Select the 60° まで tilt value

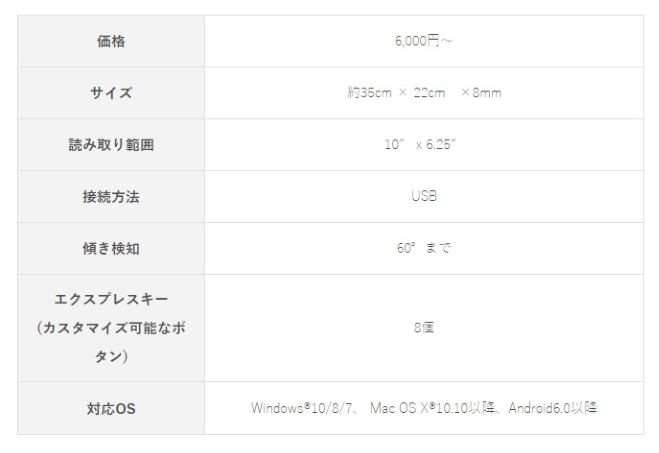tap(424, 249)
